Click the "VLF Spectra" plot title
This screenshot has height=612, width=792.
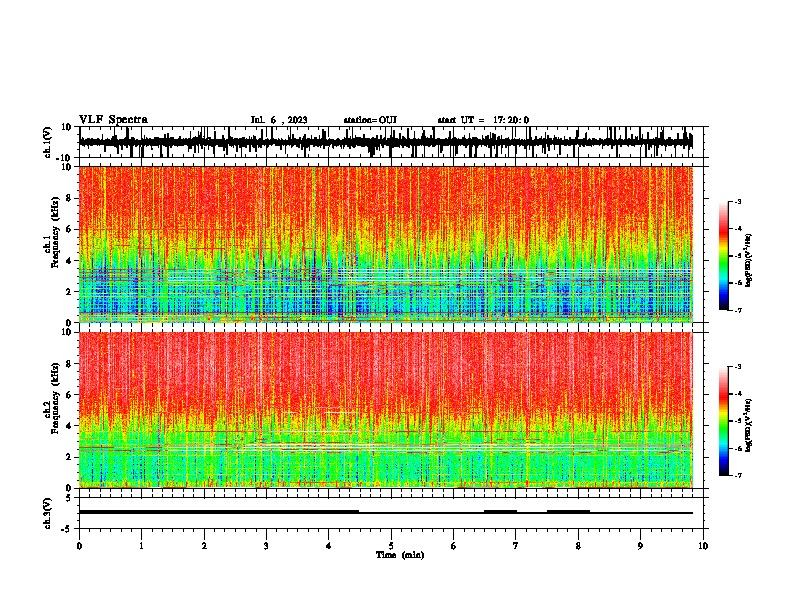pyautogui.click(x=113, y=120)
